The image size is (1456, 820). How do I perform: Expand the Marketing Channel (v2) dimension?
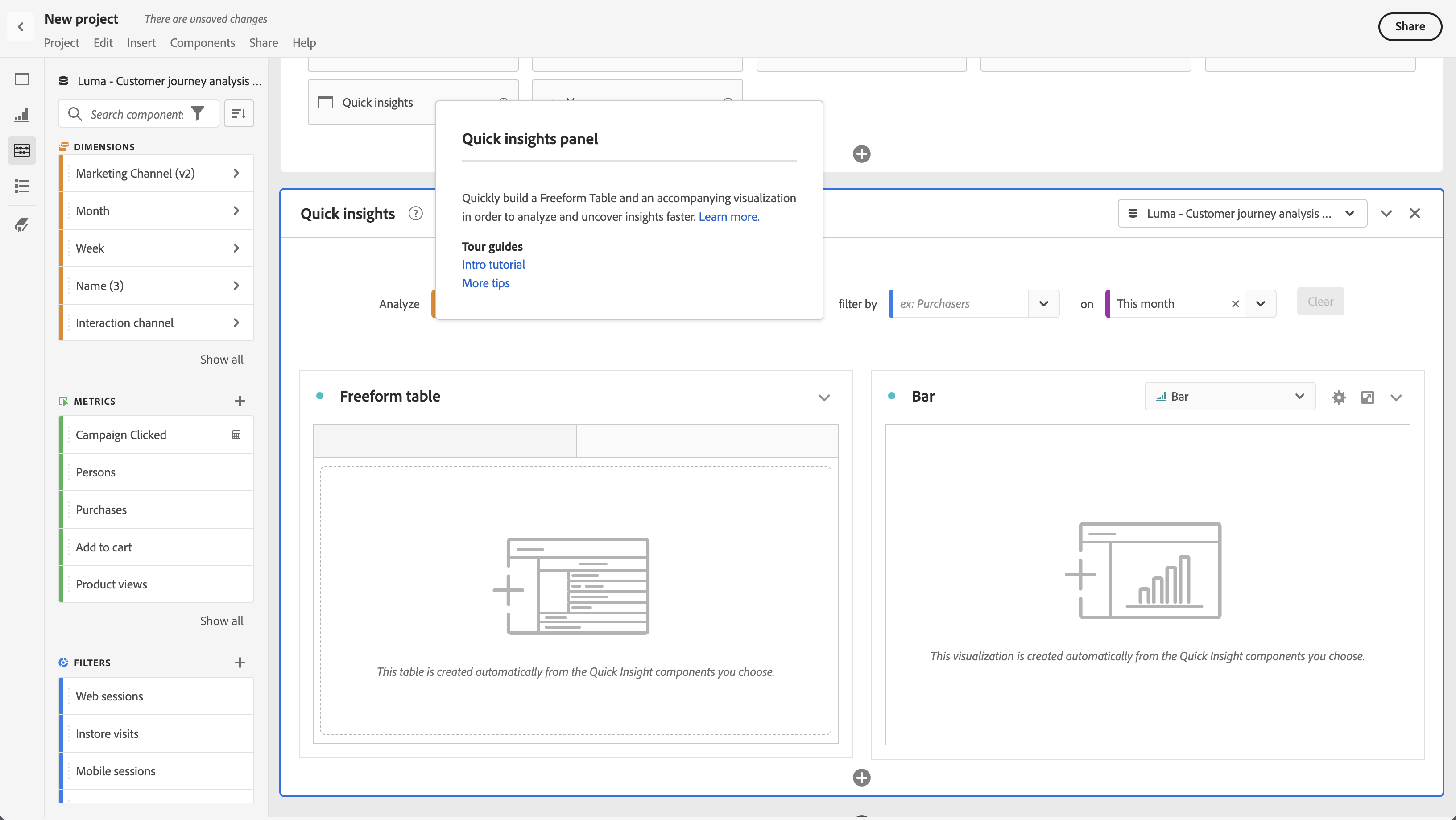click(236, 174)
